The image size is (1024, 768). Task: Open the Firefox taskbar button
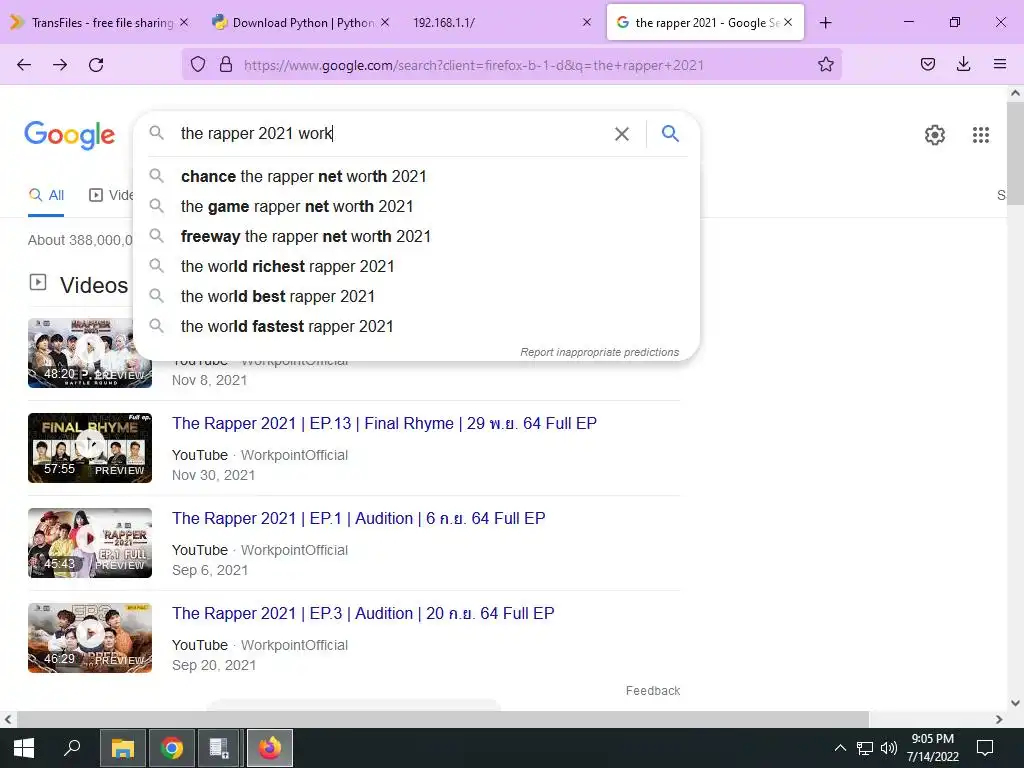pyautogui.click(x=270, y=748)
